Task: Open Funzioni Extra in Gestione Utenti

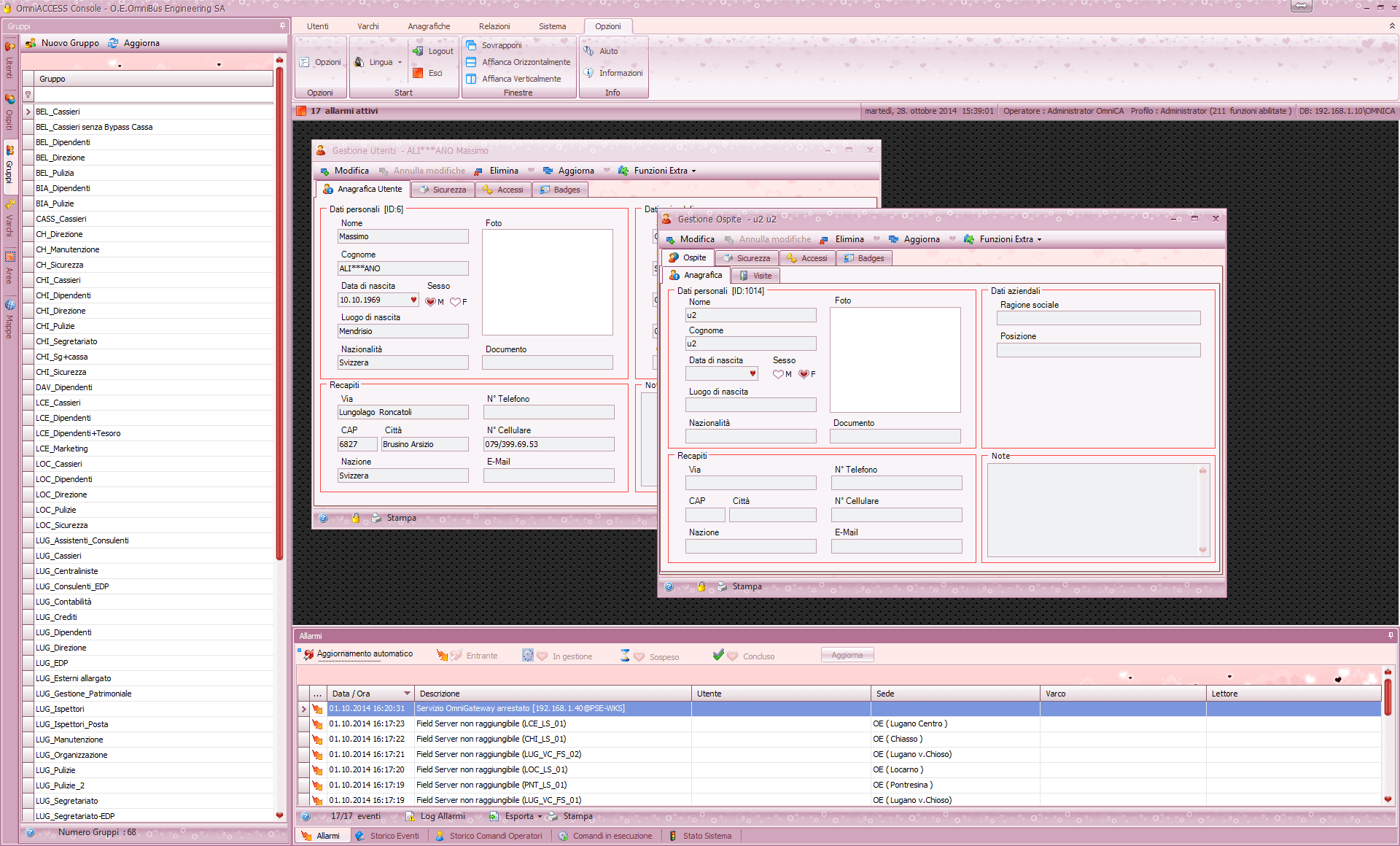Action: [x=657, y=171]
